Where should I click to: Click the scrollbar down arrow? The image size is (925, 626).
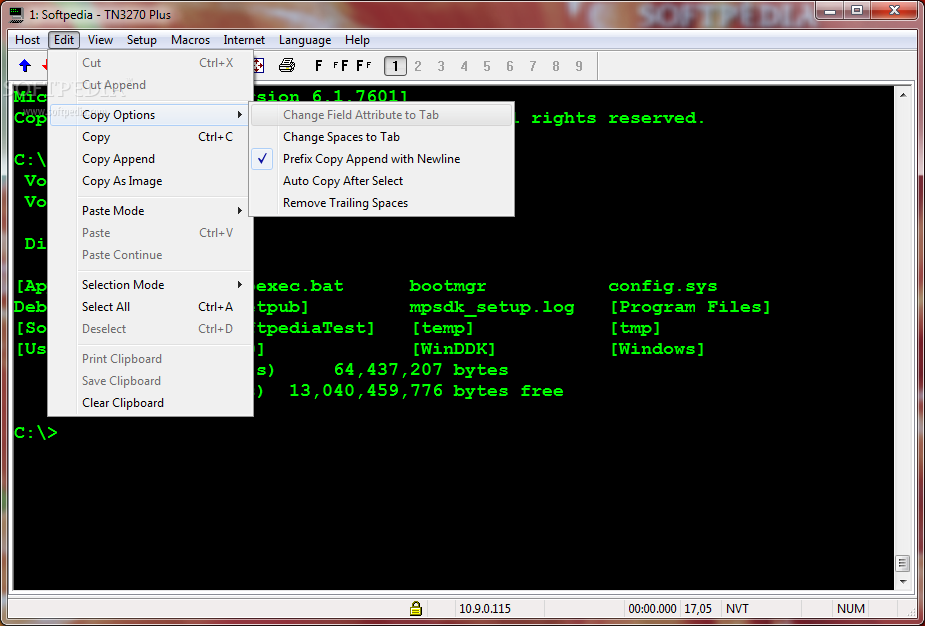click(903, 582)
